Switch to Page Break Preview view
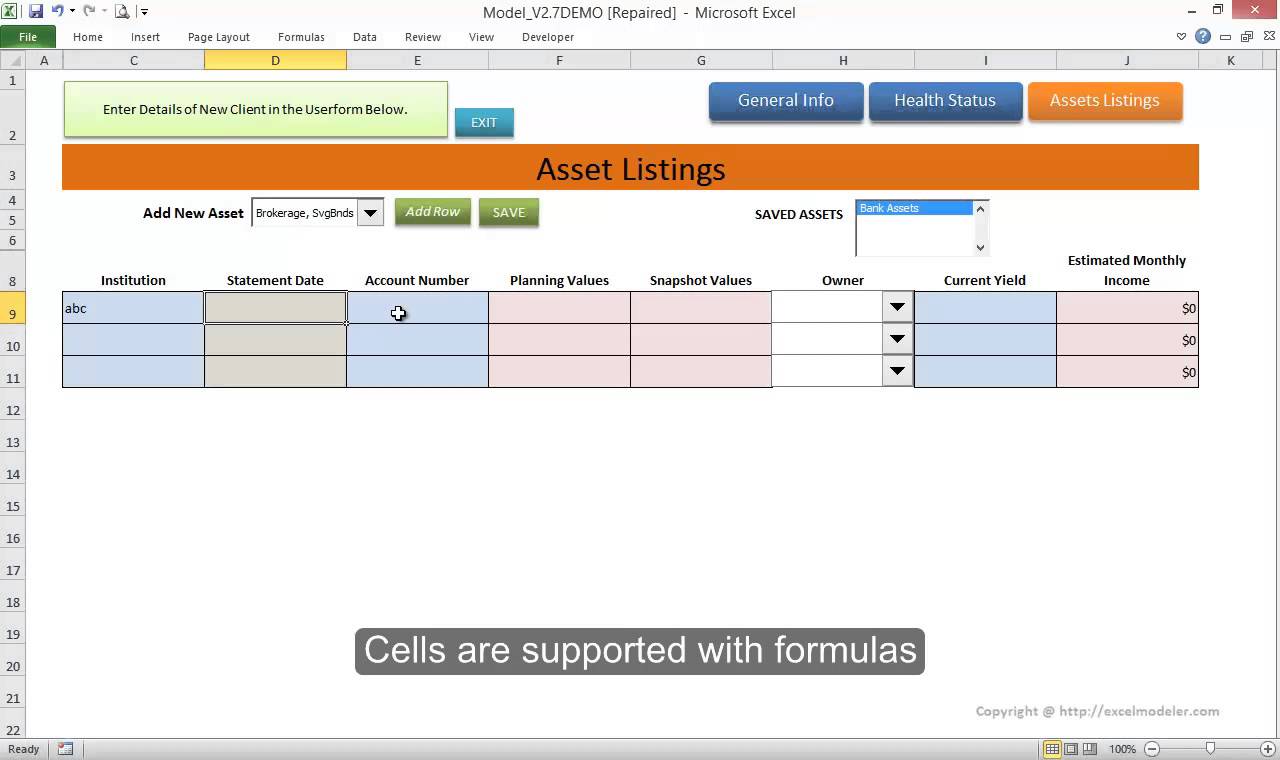This screenshot has width=1280, height=760. 1090,749
